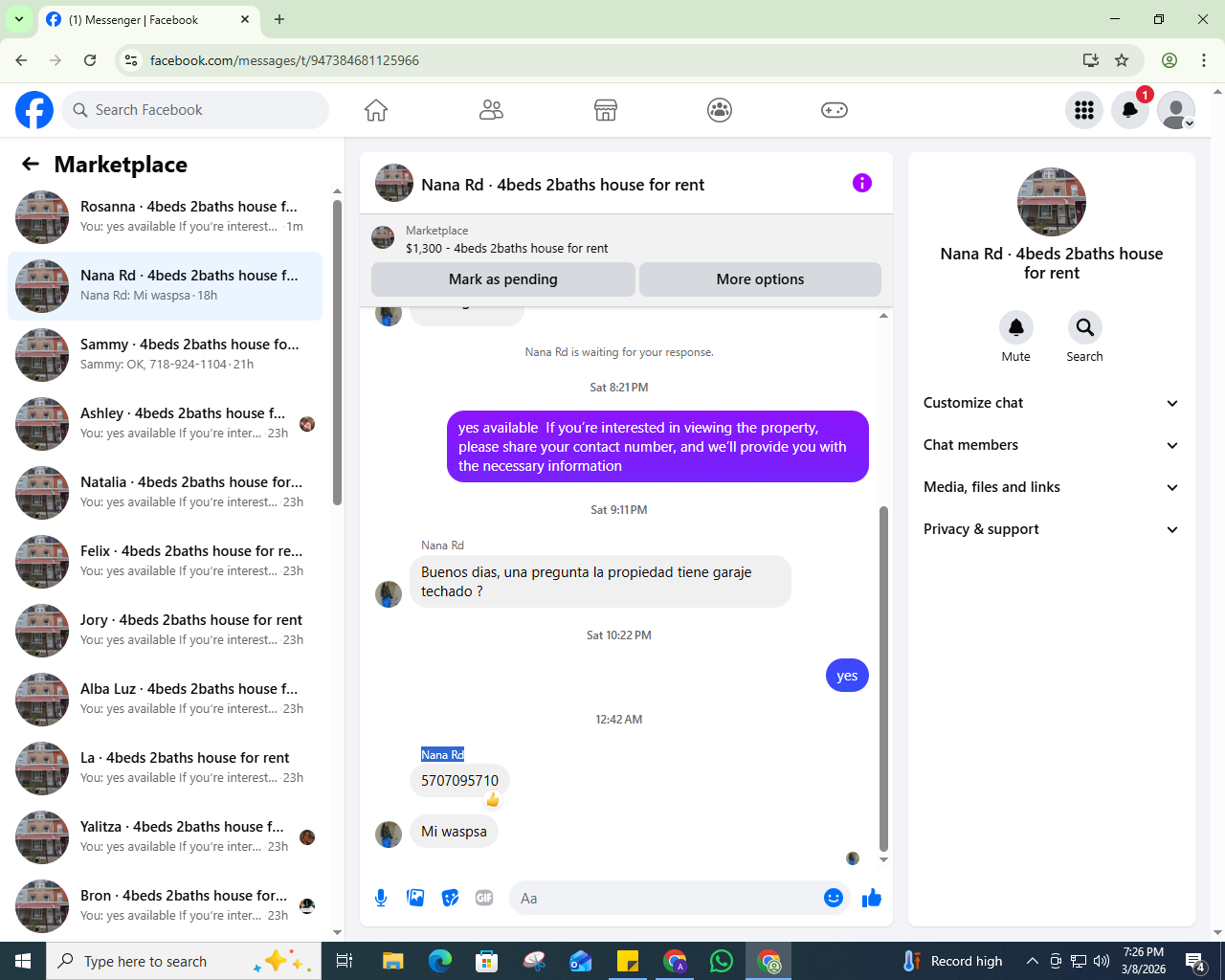Reload the page in browser

click(x=90, y=60)
